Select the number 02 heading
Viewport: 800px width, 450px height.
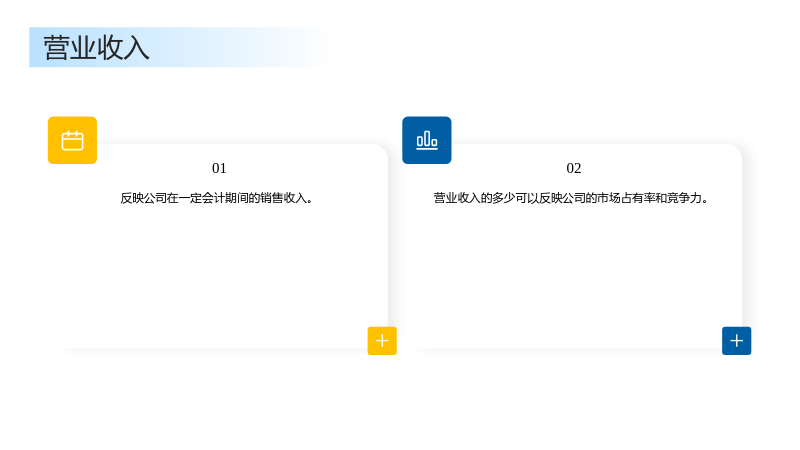573,168
